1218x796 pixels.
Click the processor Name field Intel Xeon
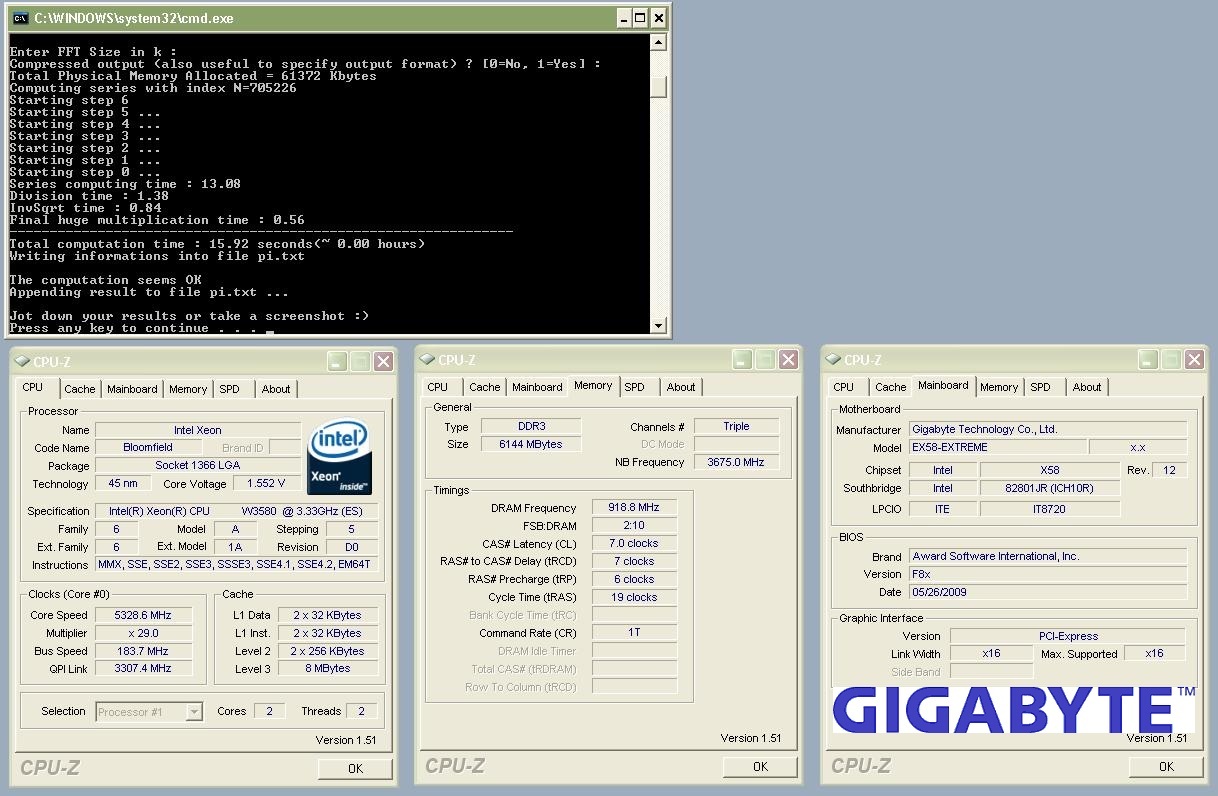(198, 430)
